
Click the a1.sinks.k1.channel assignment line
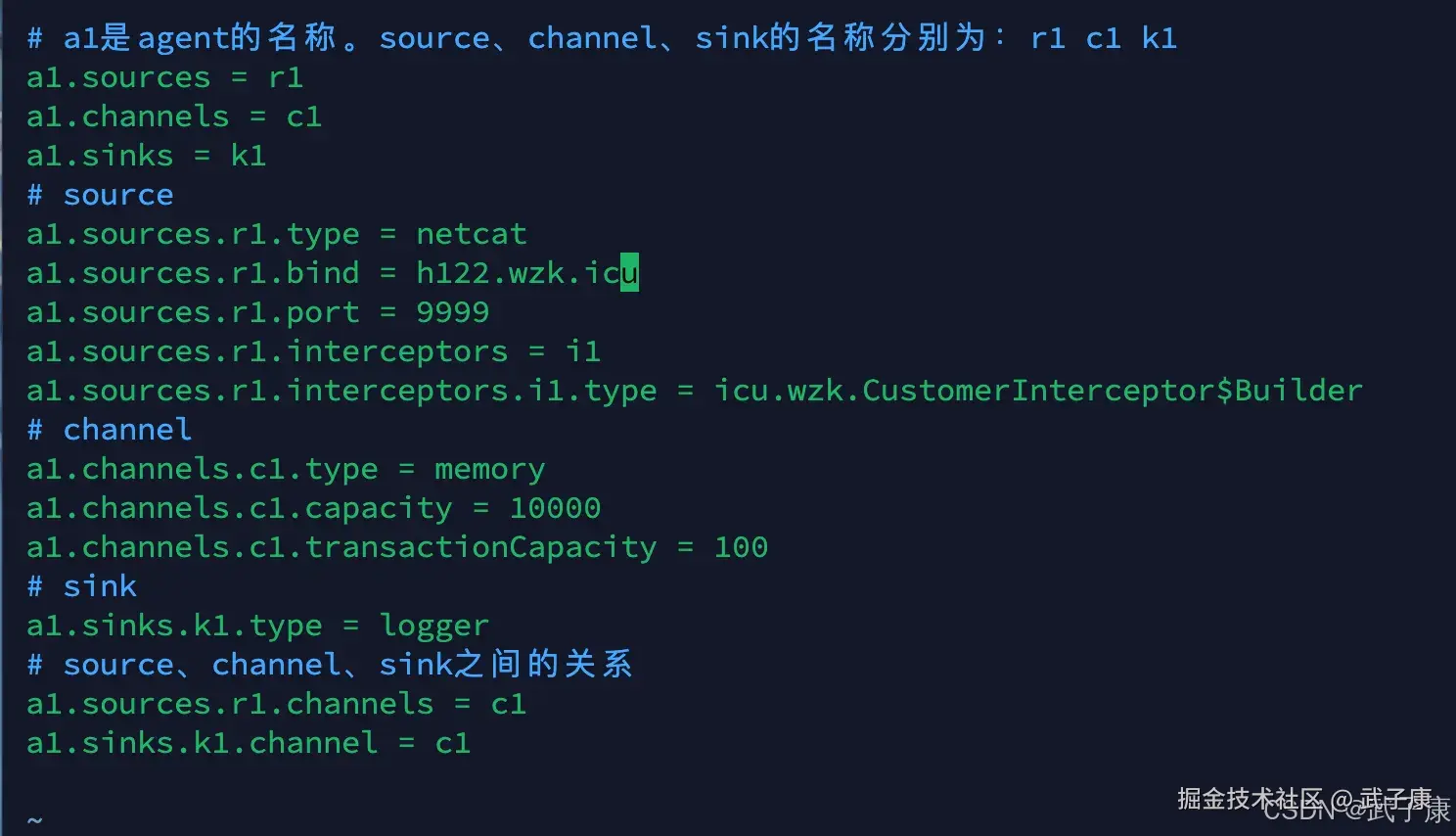point(249,743)
